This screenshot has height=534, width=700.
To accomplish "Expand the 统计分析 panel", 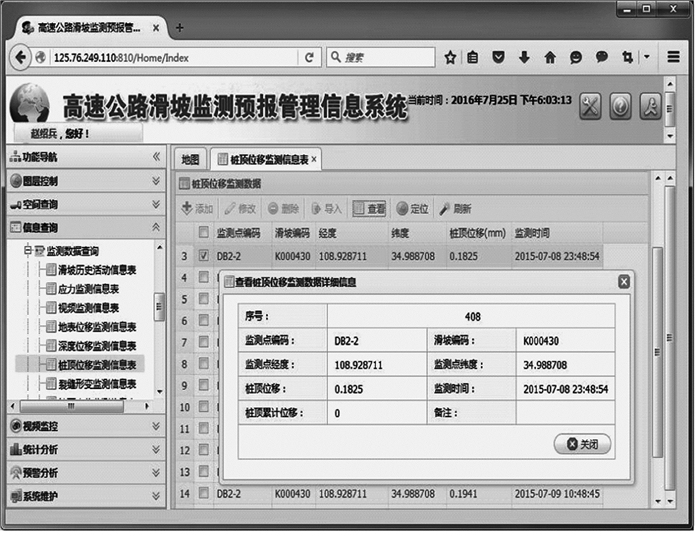I will (x=84, y=449).
